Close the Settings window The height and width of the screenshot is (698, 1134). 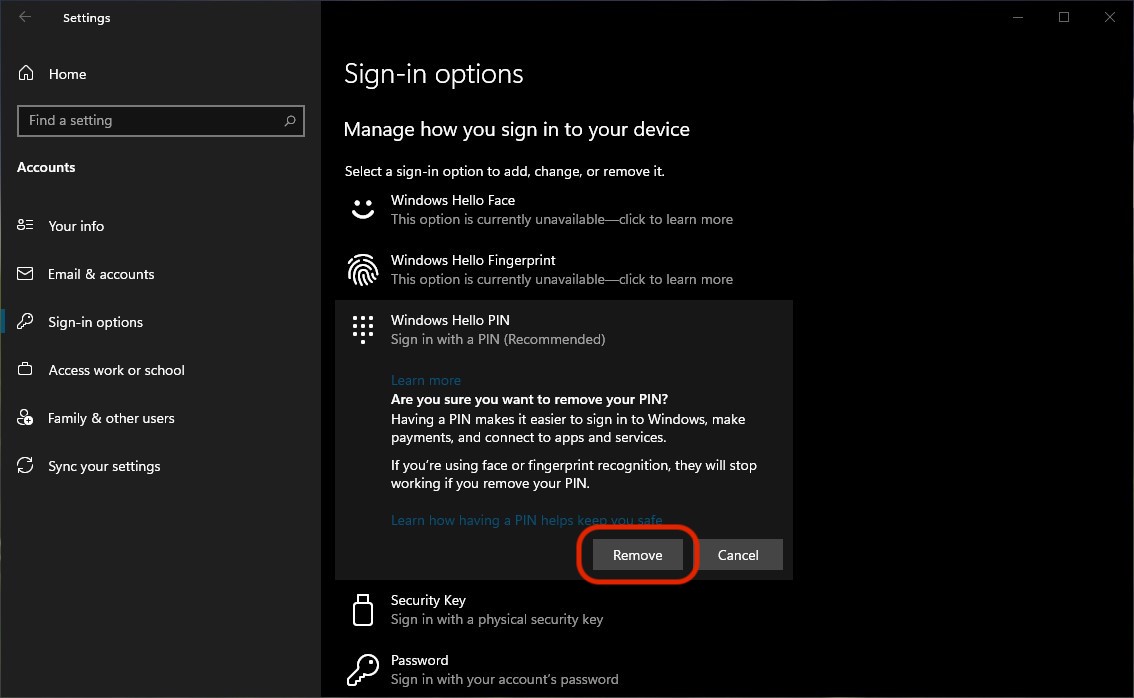tap(1109, 17)
